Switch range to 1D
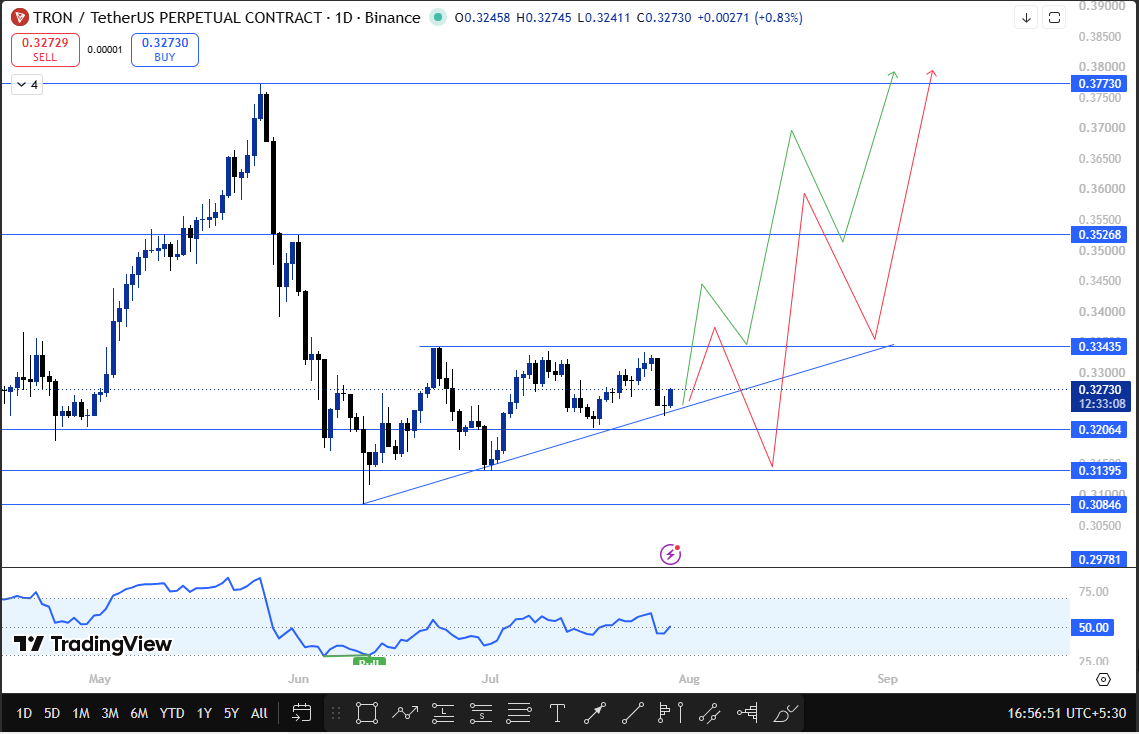The width and height of the screenshot is (1139, 734). [x=24, y=714]
